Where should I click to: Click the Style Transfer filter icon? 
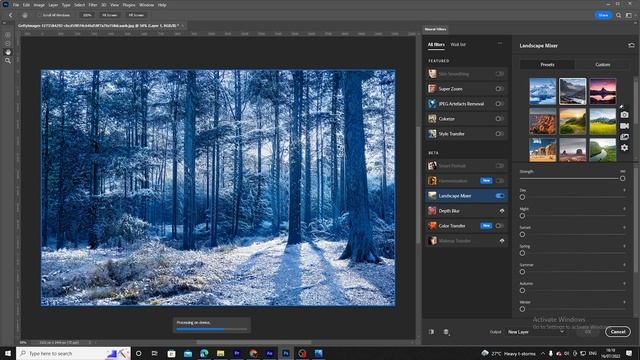coord(432,133)
